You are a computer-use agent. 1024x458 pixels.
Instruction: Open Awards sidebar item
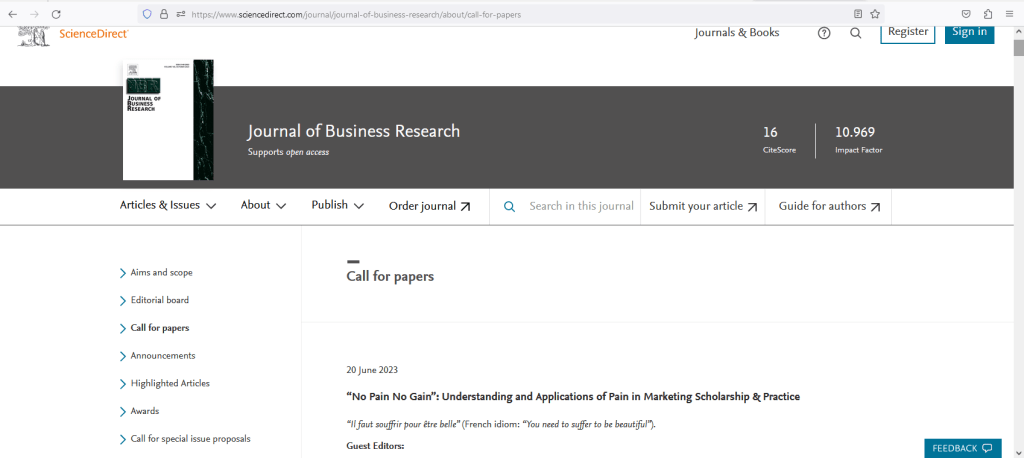tap(144, 412)
